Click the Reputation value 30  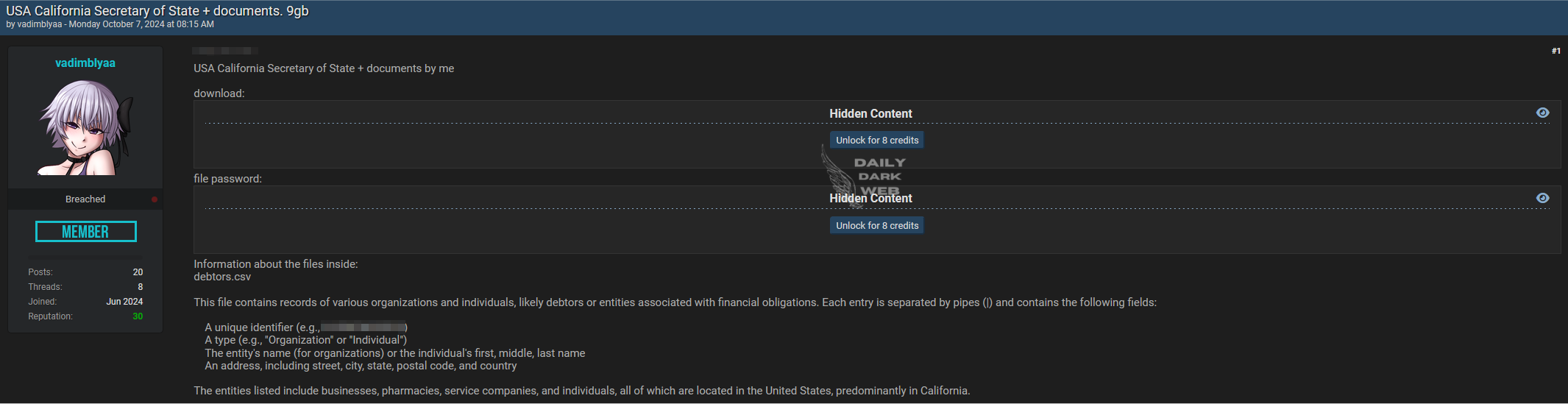coord(138,316)
